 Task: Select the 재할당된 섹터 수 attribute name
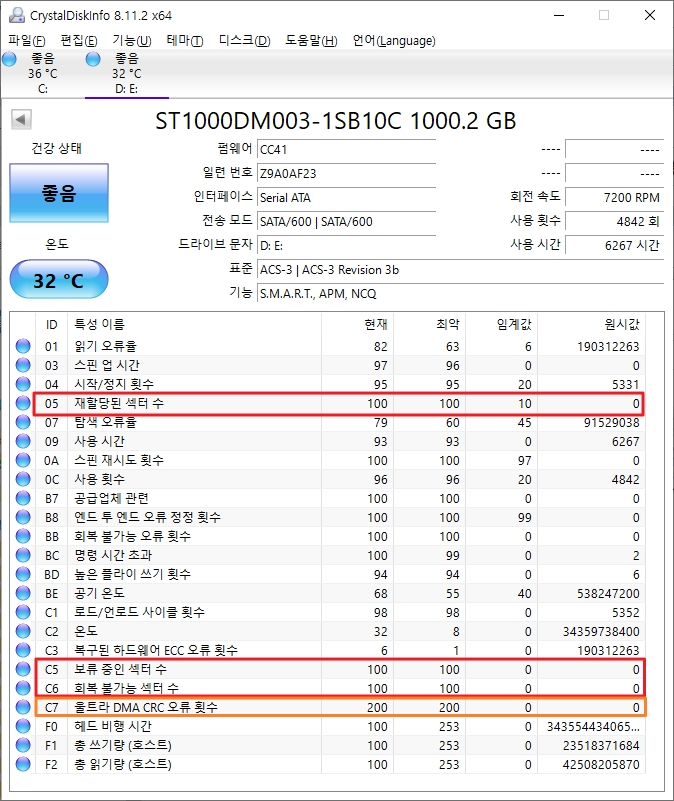coord(119,404)
